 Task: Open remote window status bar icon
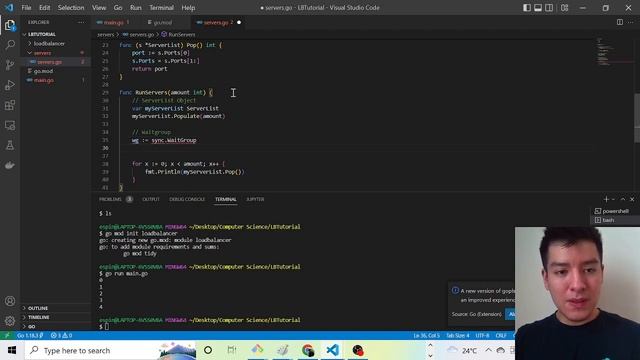coord(7,336)
